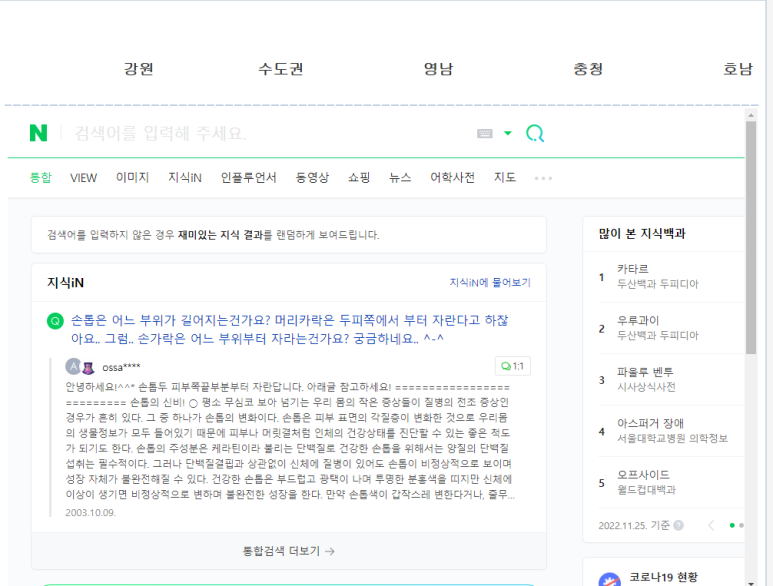Viewport: 773px width, 586px height.
Task: Click 서울대학교병원 의학정보 source text
Action: coord(672,438)
